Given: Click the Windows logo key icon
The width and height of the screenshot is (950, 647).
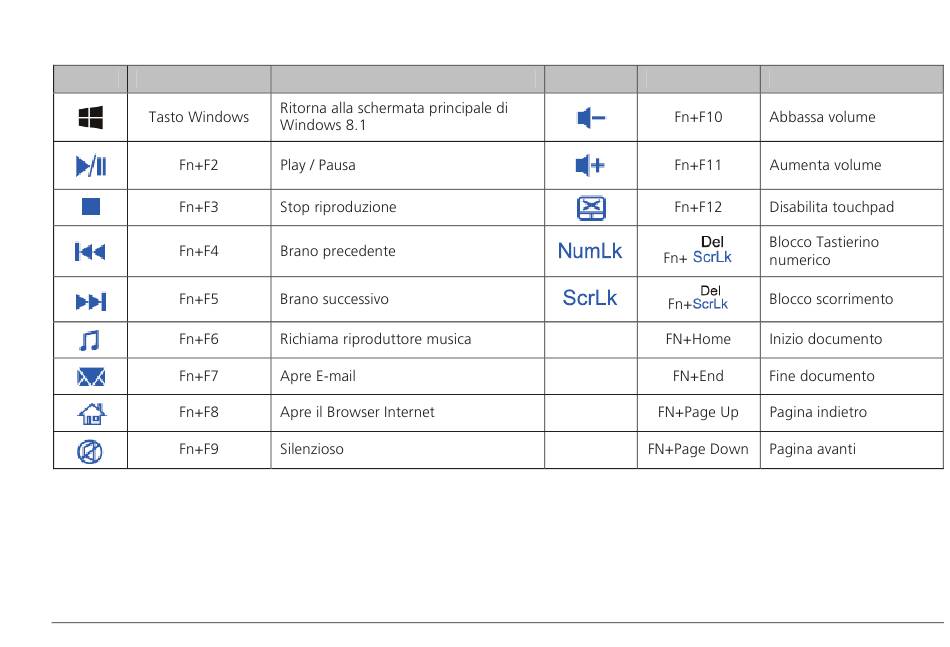Looking at the screenshot, I should (91, 118).
